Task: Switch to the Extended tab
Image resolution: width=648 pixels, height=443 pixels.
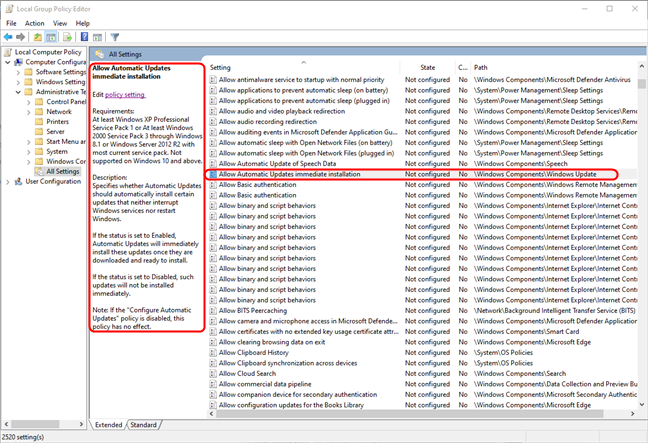Action: (x=109, y=425)
